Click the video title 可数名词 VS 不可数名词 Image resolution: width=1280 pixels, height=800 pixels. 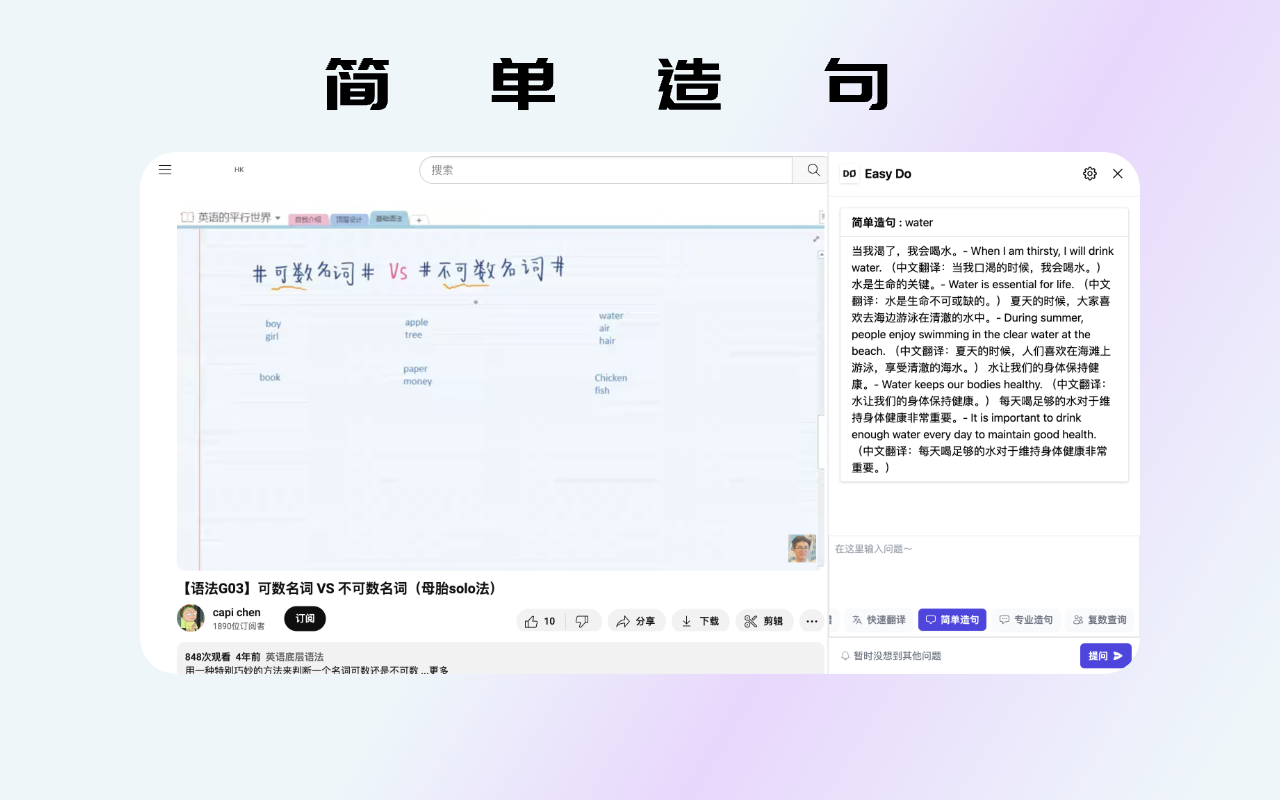pos(339,588)
